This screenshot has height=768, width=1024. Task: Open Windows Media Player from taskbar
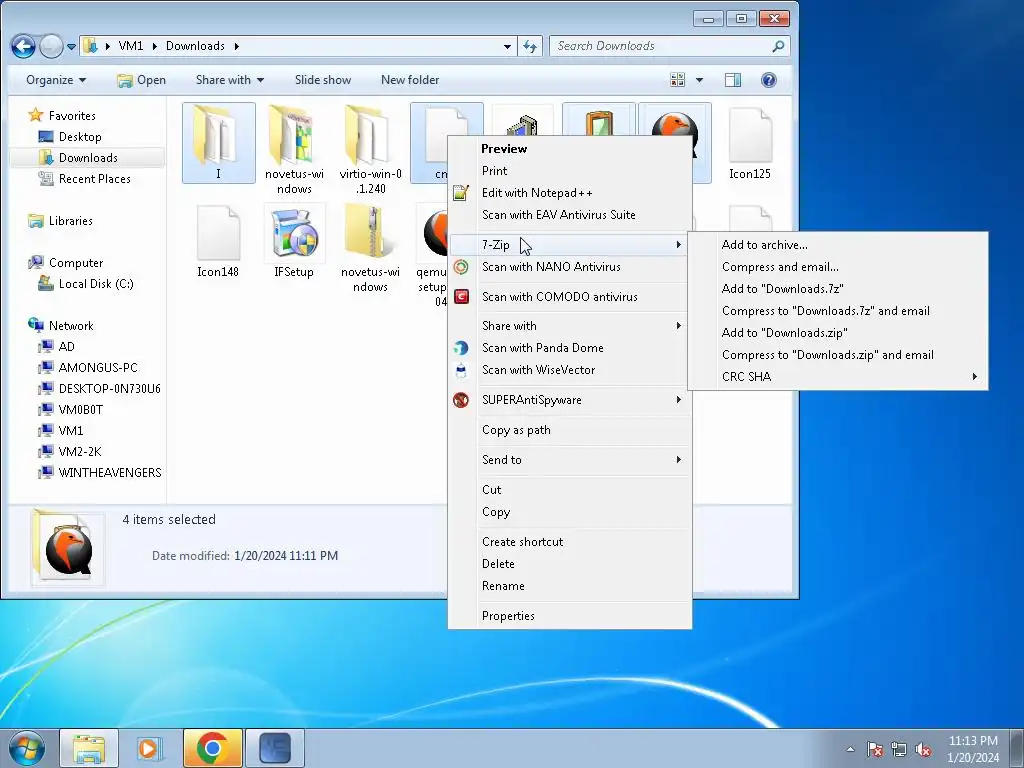point(150,748)
